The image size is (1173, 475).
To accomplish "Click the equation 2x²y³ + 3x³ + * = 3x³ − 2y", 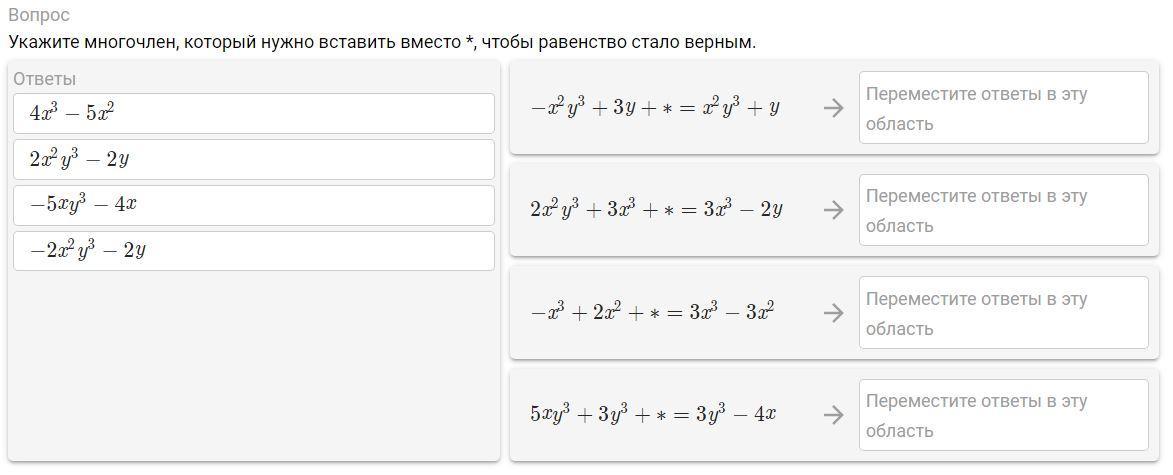I will point(656,210).
